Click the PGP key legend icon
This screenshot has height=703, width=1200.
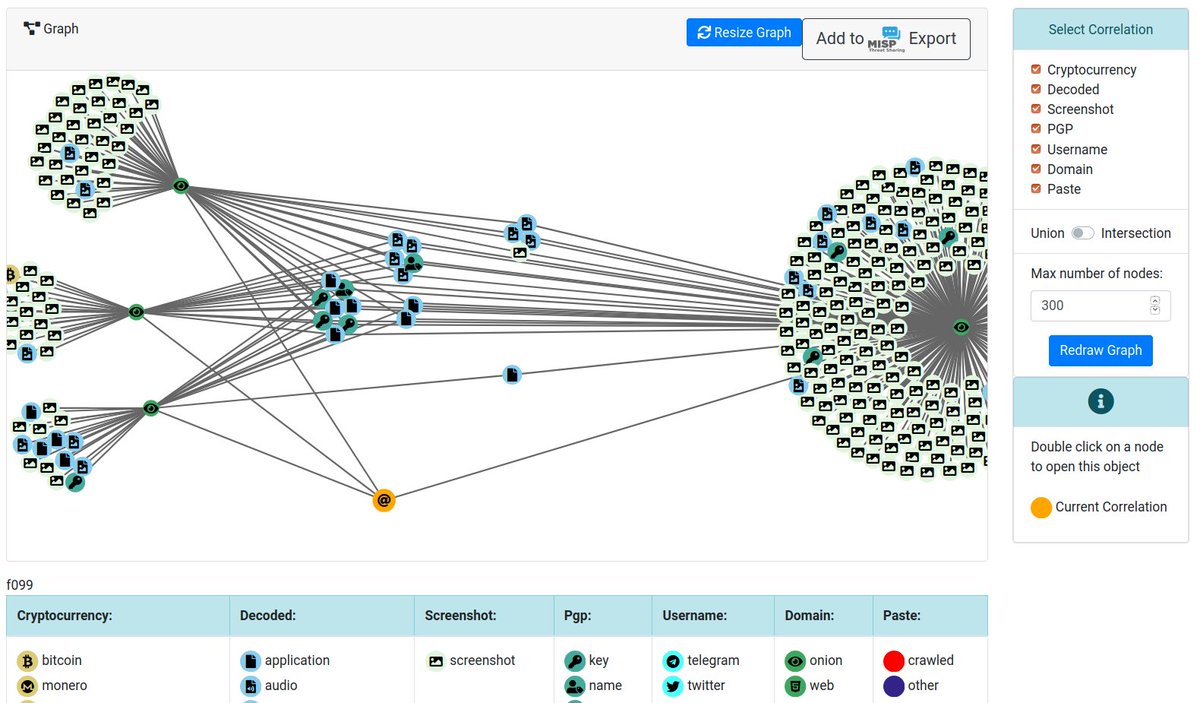pyautogui.click(x=574, y=661)
